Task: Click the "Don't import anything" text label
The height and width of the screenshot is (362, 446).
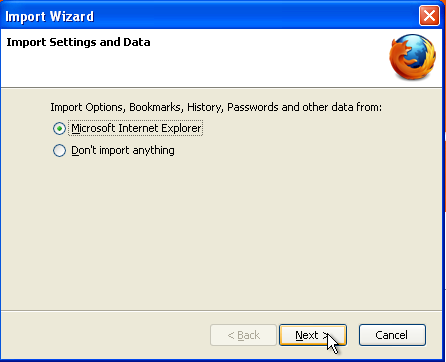Action: click(123, 150)
